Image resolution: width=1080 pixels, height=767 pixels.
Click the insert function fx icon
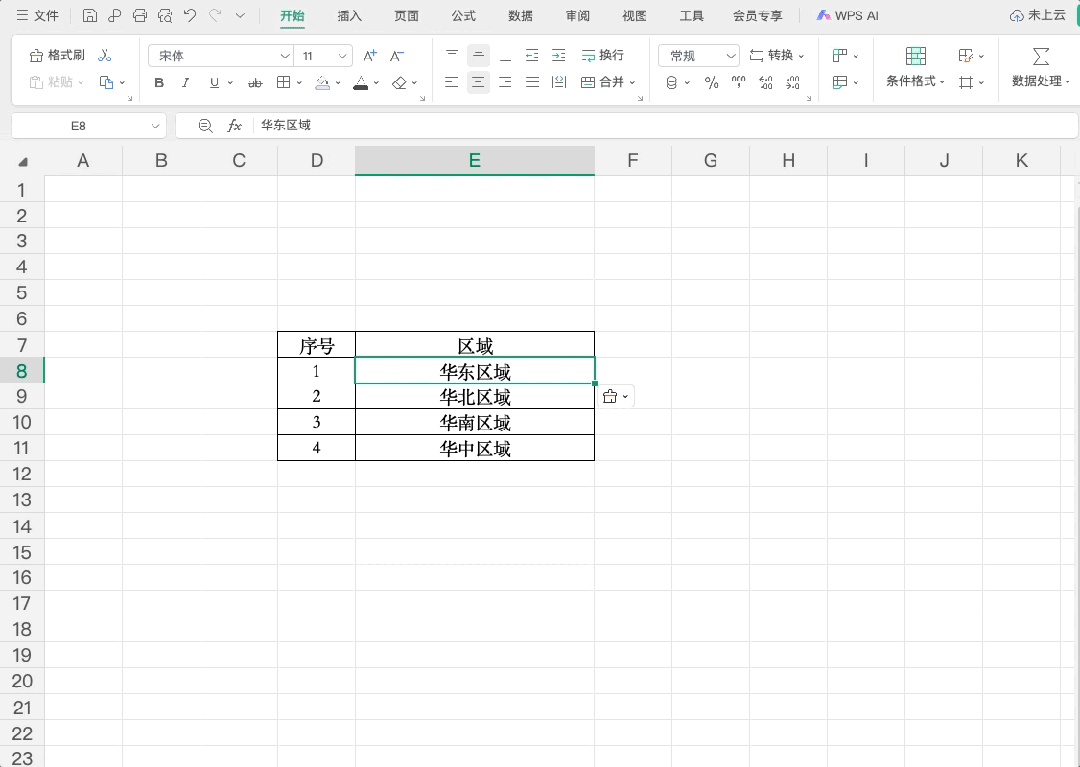pos(234,125)
